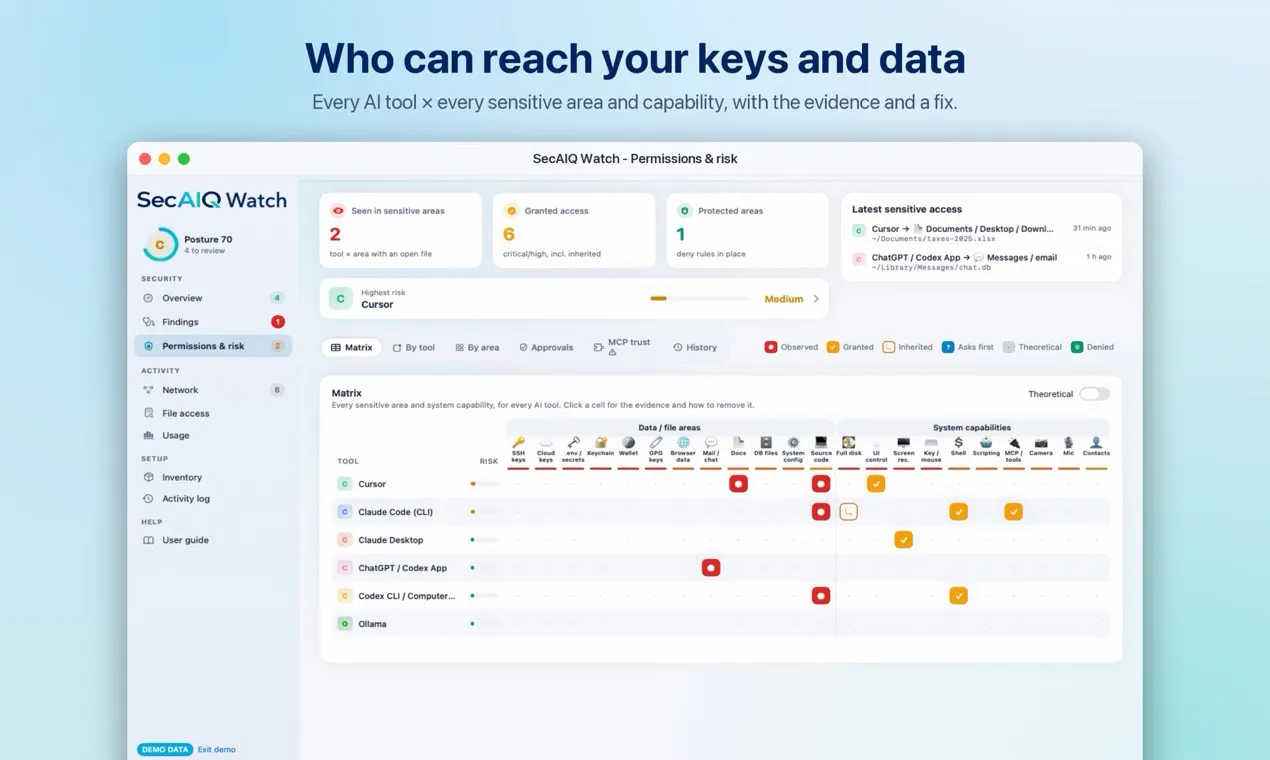Open the Approvals tab

(x=546, y=347)
